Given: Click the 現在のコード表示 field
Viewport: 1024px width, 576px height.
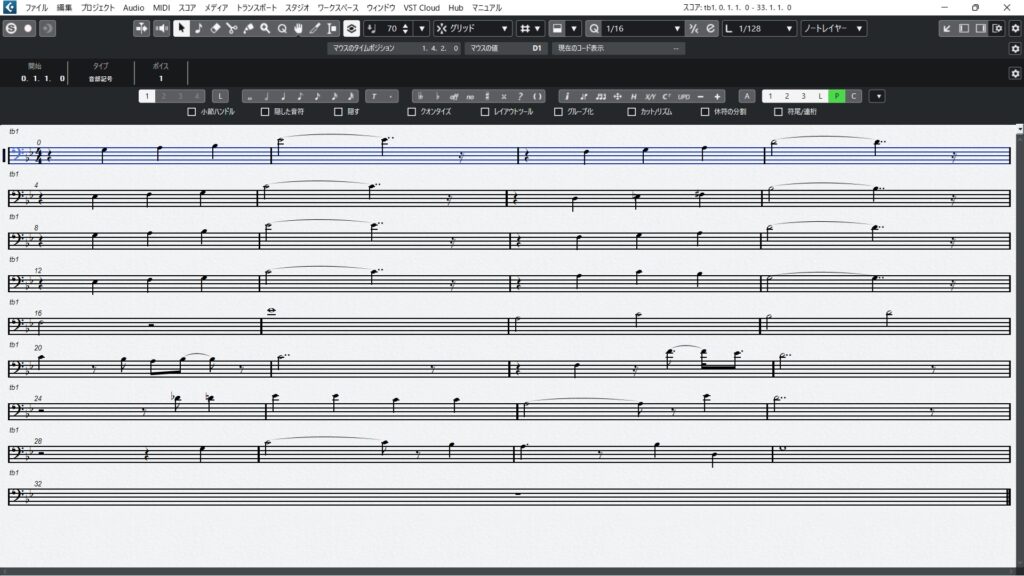Looking at the screenshot, I should click(619, 48).
